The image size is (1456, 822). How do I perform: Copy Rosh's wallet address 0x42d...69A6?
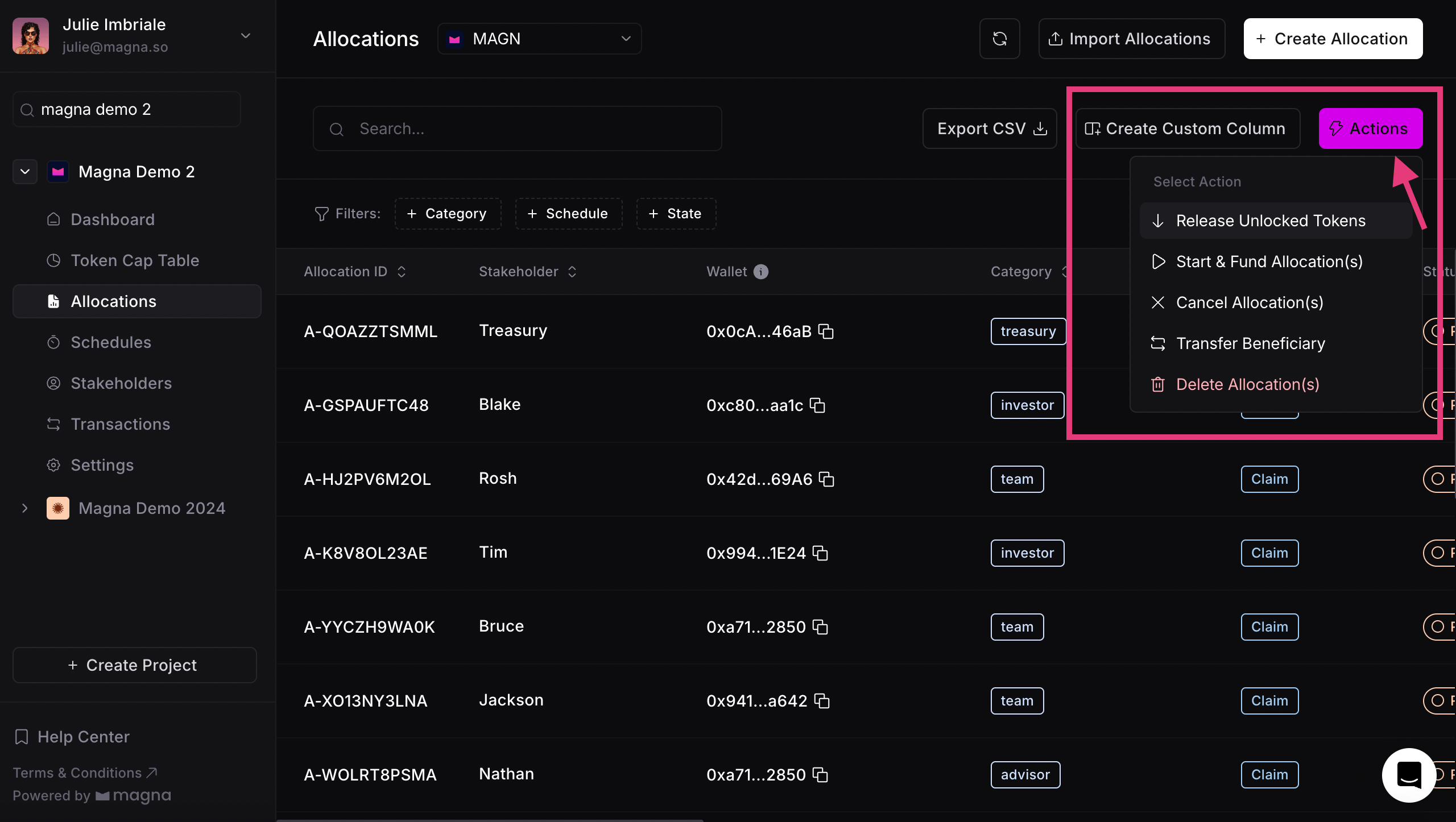tap(826, 479)
